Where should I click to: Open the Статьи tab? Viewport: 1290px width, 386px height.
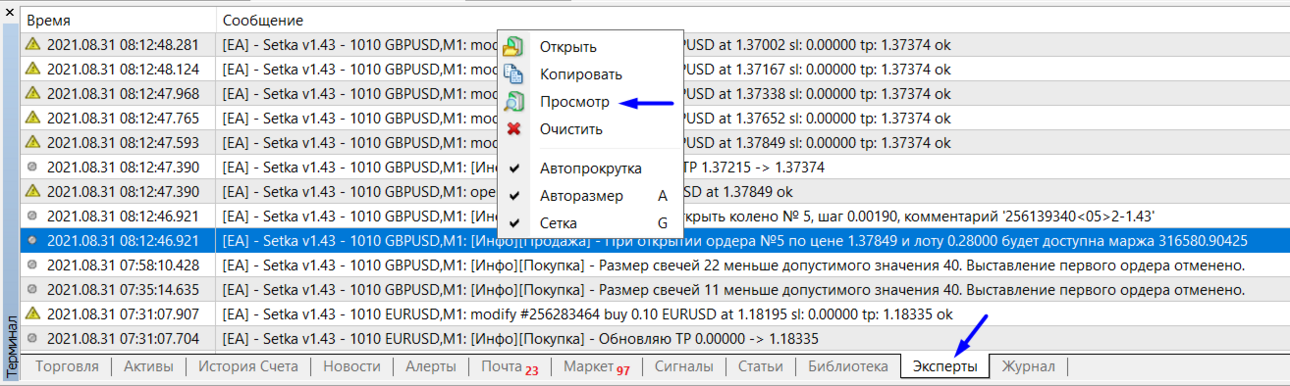point(760,366)
